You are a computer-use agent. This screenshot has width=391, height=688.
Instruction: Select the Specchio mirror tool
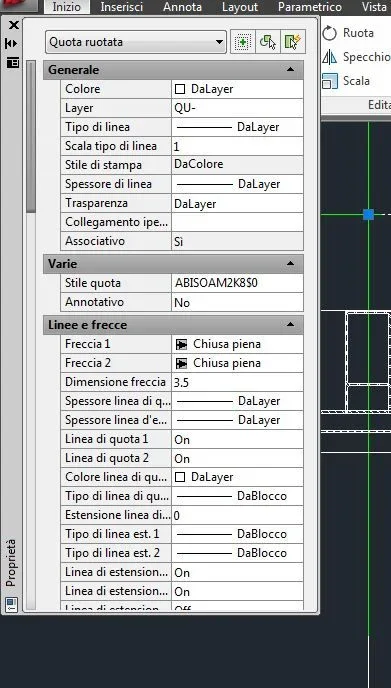[x=356, y=57]
